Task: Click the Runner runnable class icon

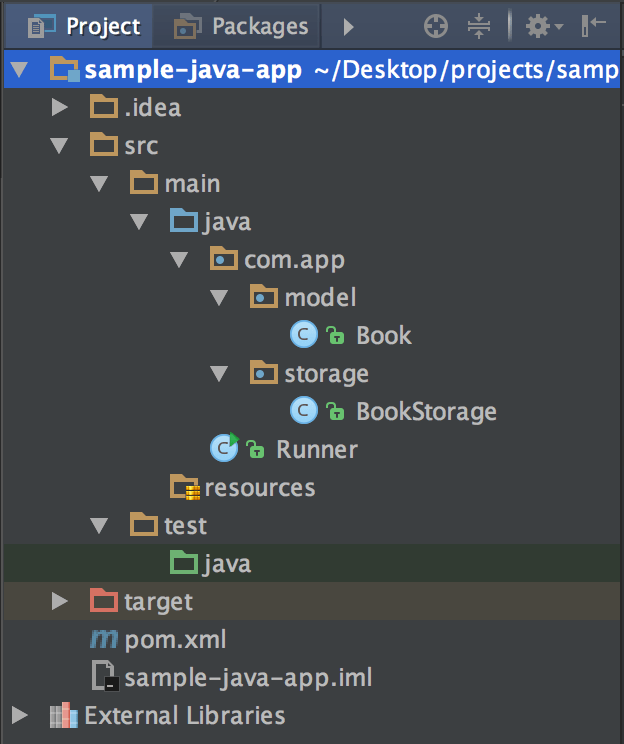Action: click(x=224, y=447)
